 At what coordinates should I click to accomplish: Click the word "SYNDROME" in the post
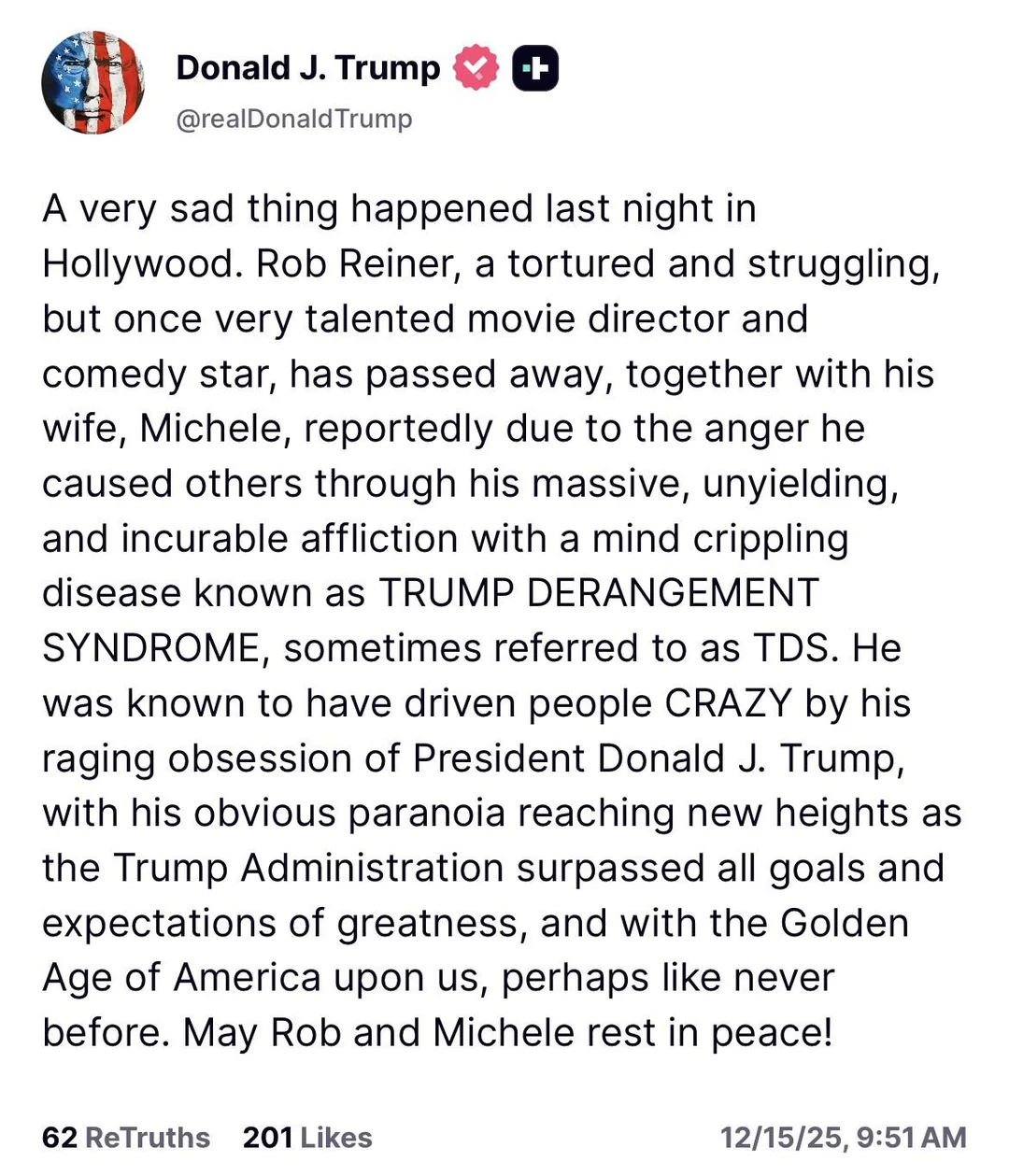point(150,648)
